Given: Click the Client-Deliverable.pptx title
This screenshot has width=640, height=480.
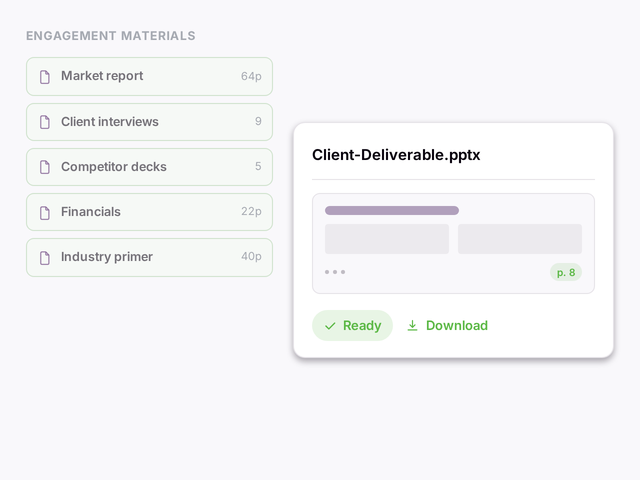Looking at the screenshot, I should (396, 155).
